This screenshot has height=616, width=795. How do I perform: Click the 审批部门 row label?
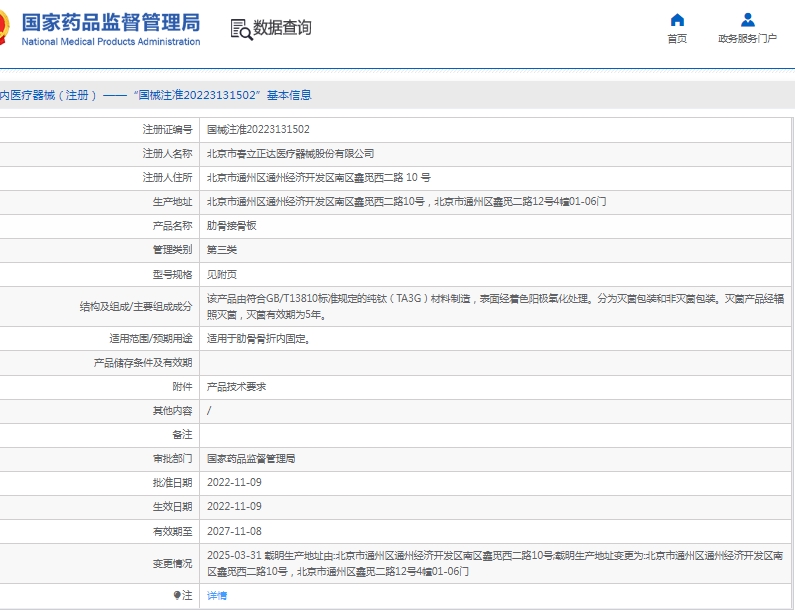[x=172, y=458]
